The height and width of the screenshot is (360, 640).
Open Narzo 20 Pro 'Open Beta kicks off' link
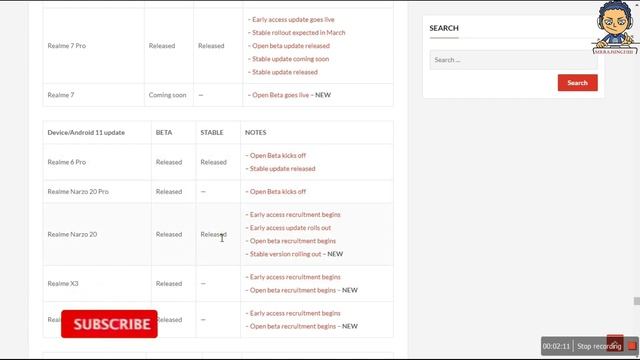click(278, 191)
